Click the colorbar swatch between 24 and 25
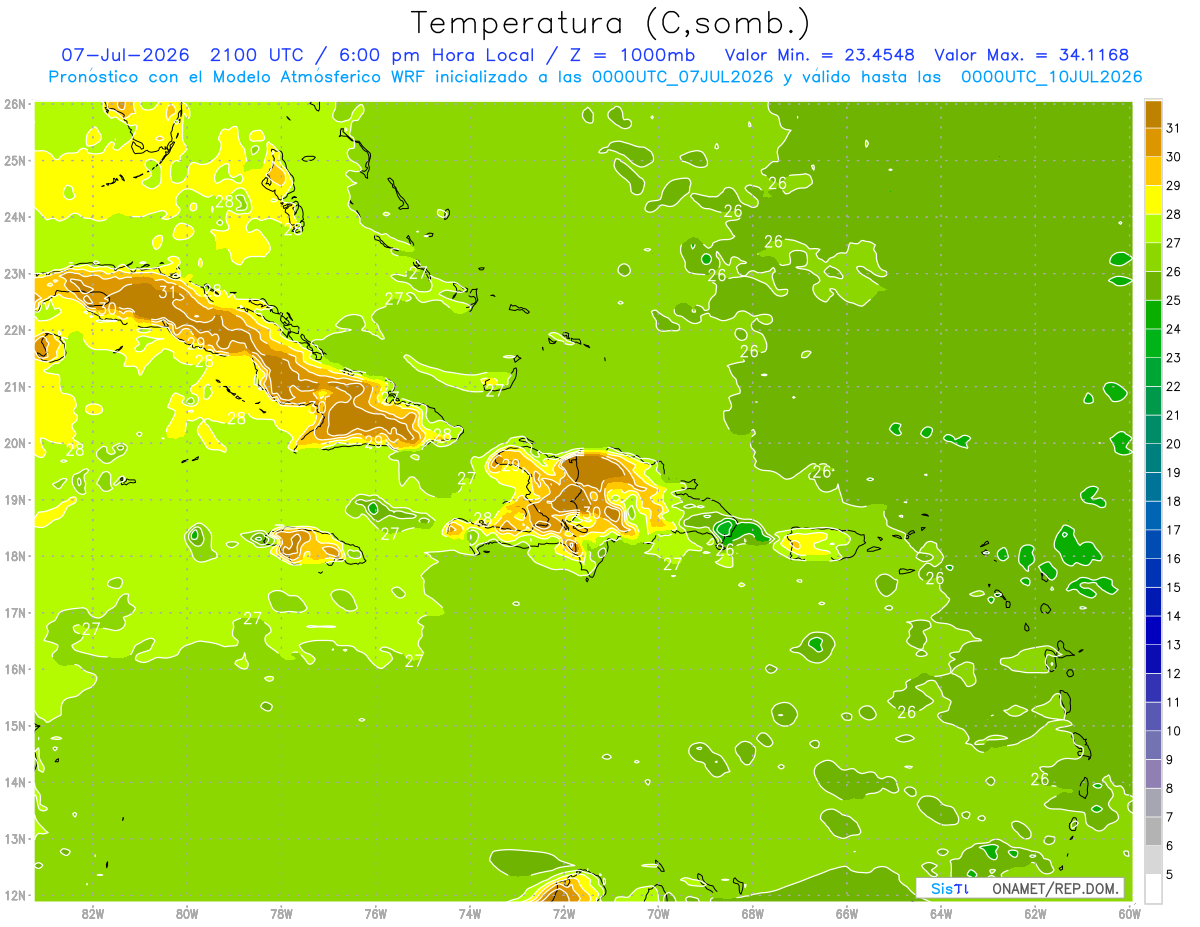 click(x=1153, y=315)
